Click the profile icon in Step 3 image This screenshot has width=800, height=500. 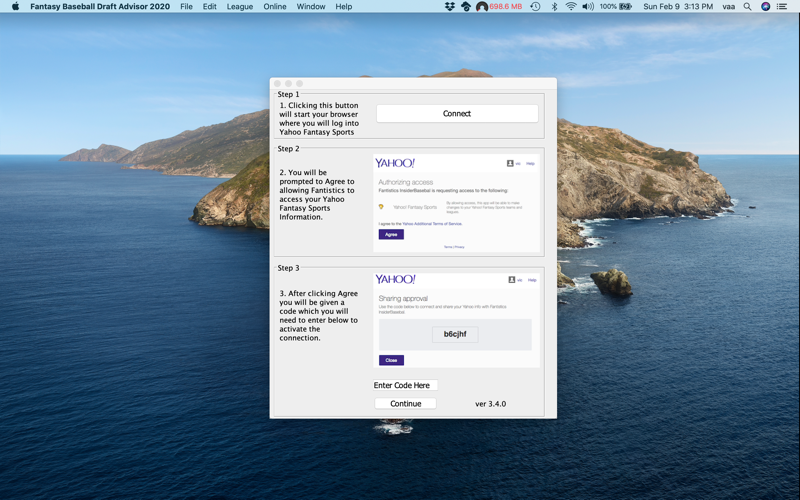(x=512, y=280)
